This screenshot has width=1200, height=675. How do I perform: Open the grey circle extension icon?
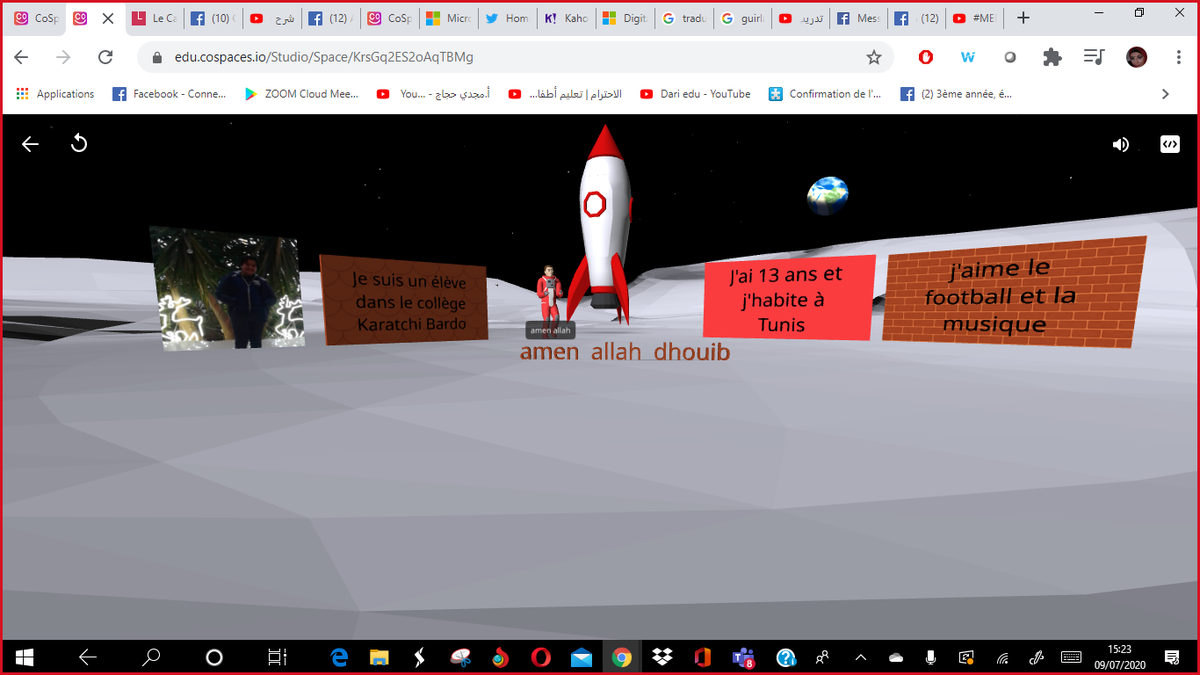(x=1010, y=57)
